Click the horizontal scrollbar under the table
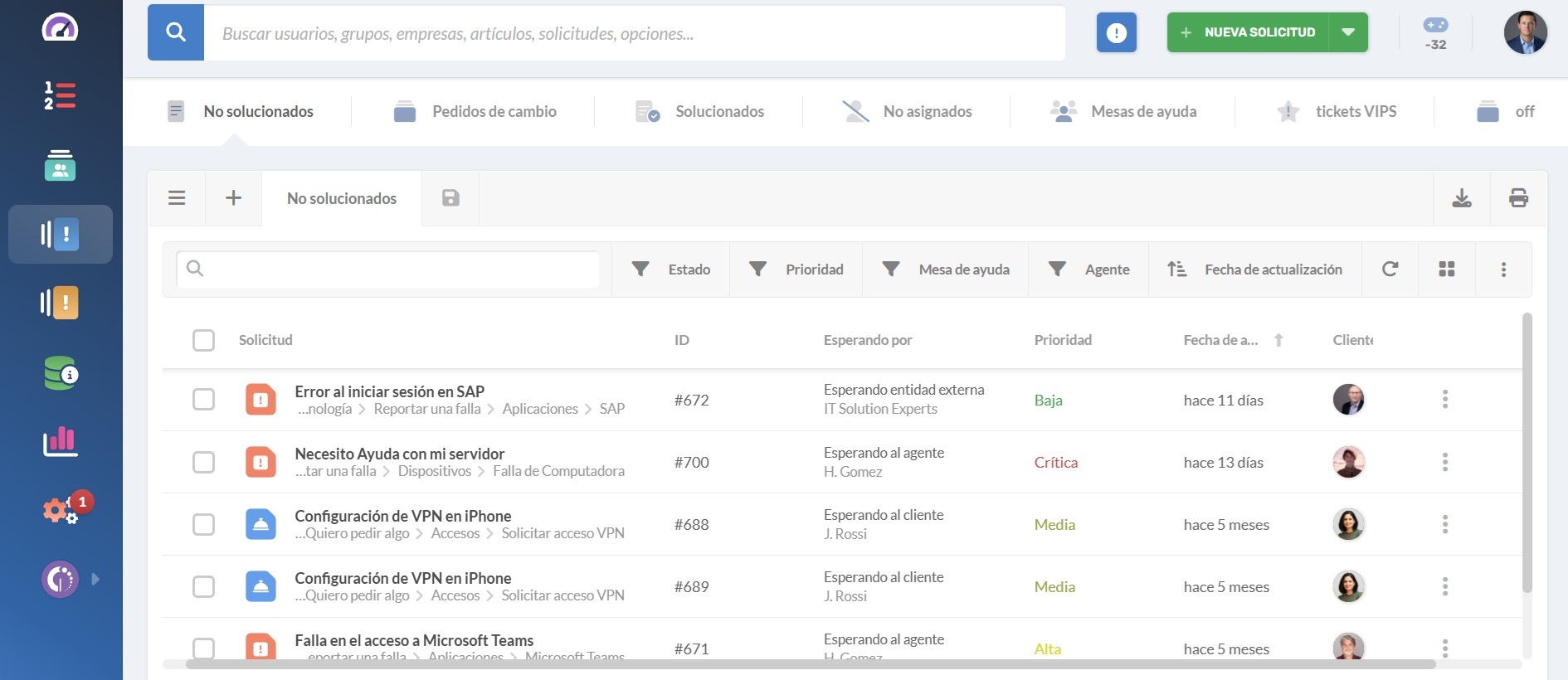The image size is (1568, 680). click(x=811, y=664)
